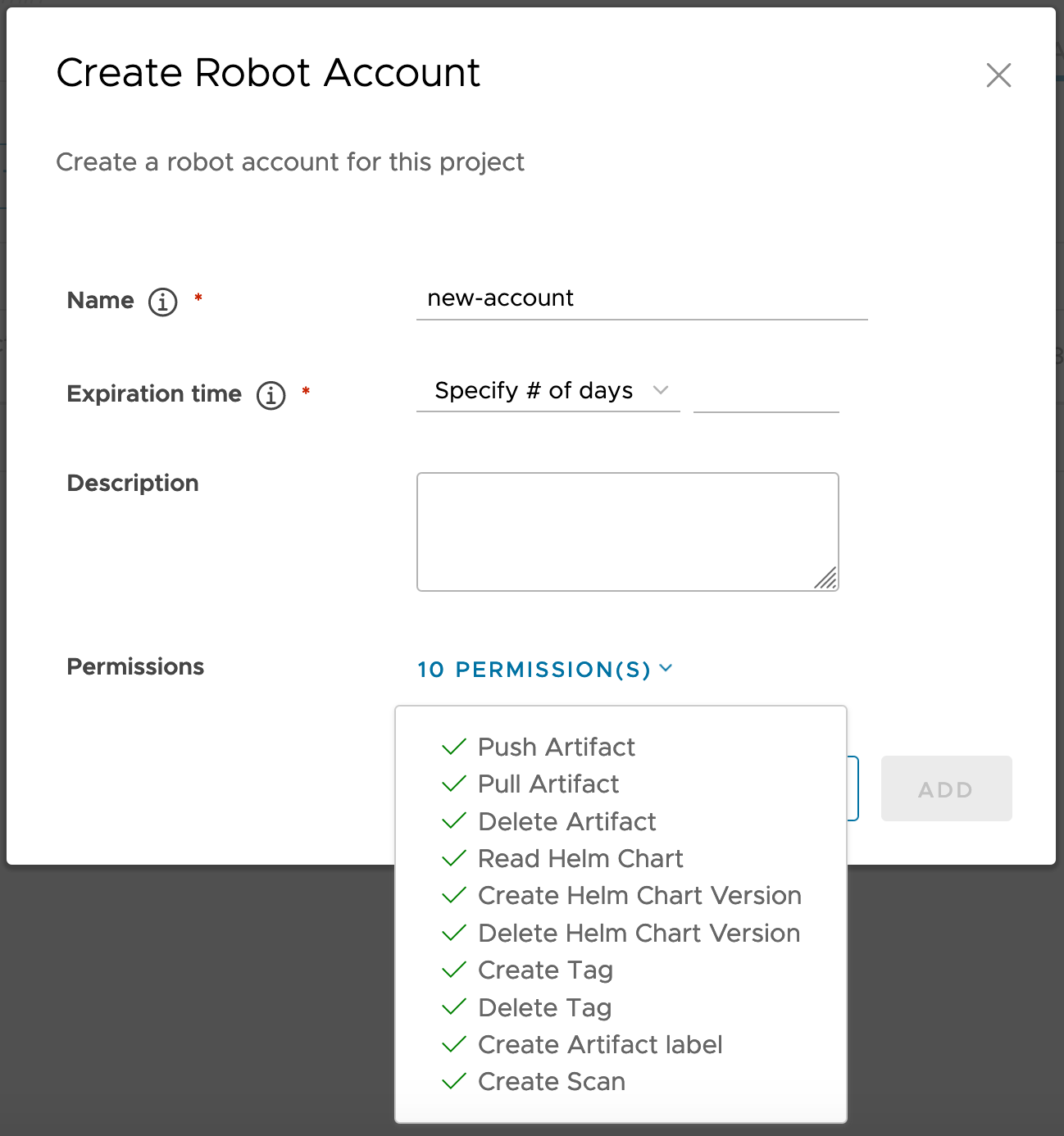Click the ADD button

[946, 788]
